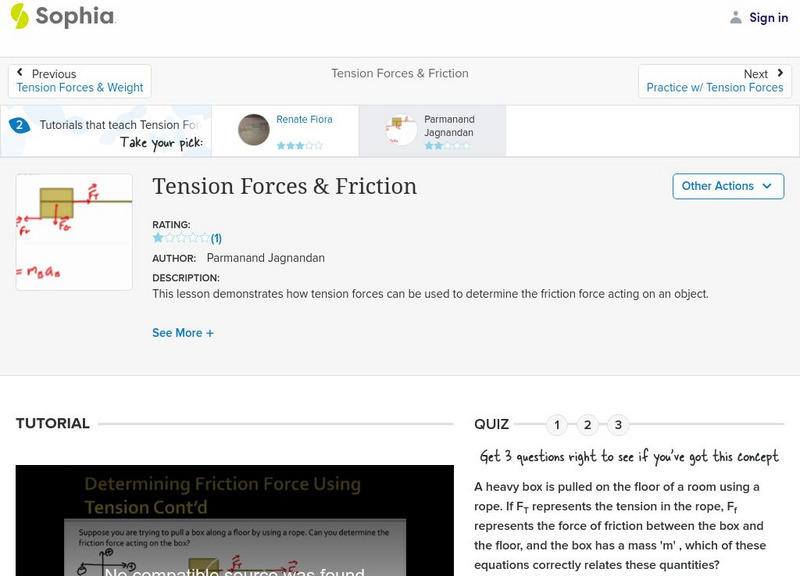
Task: Click the first rating star under RATING
Action: 156,238
